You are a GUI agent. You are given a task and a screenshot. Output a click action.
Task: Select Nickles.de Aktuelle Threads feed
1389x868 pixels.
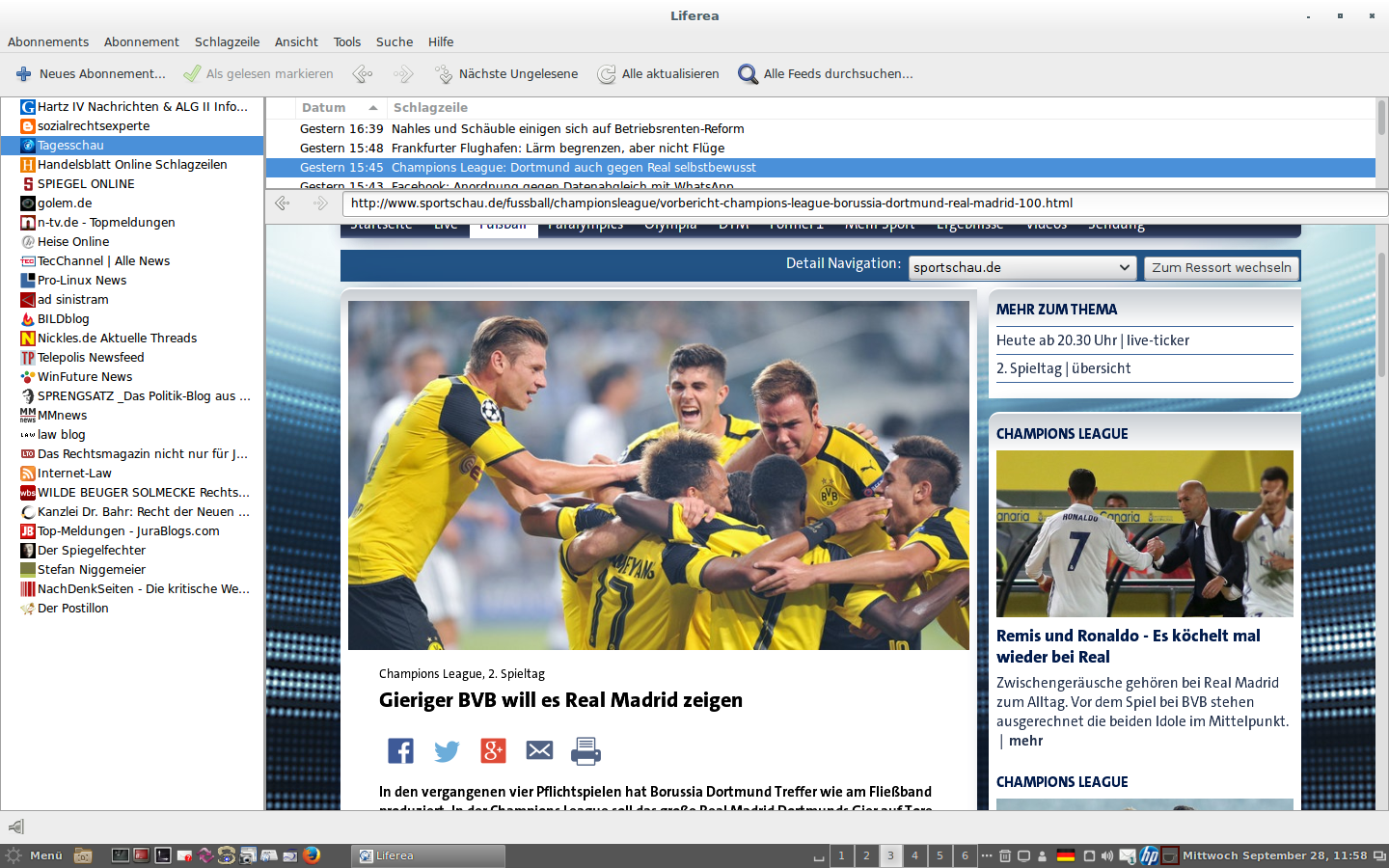point(132,338)
